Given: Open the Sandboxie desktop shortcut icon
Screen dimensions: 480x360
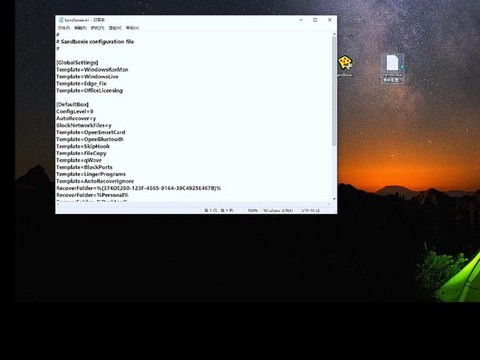Looking at the screenshot, I should 345,63.
